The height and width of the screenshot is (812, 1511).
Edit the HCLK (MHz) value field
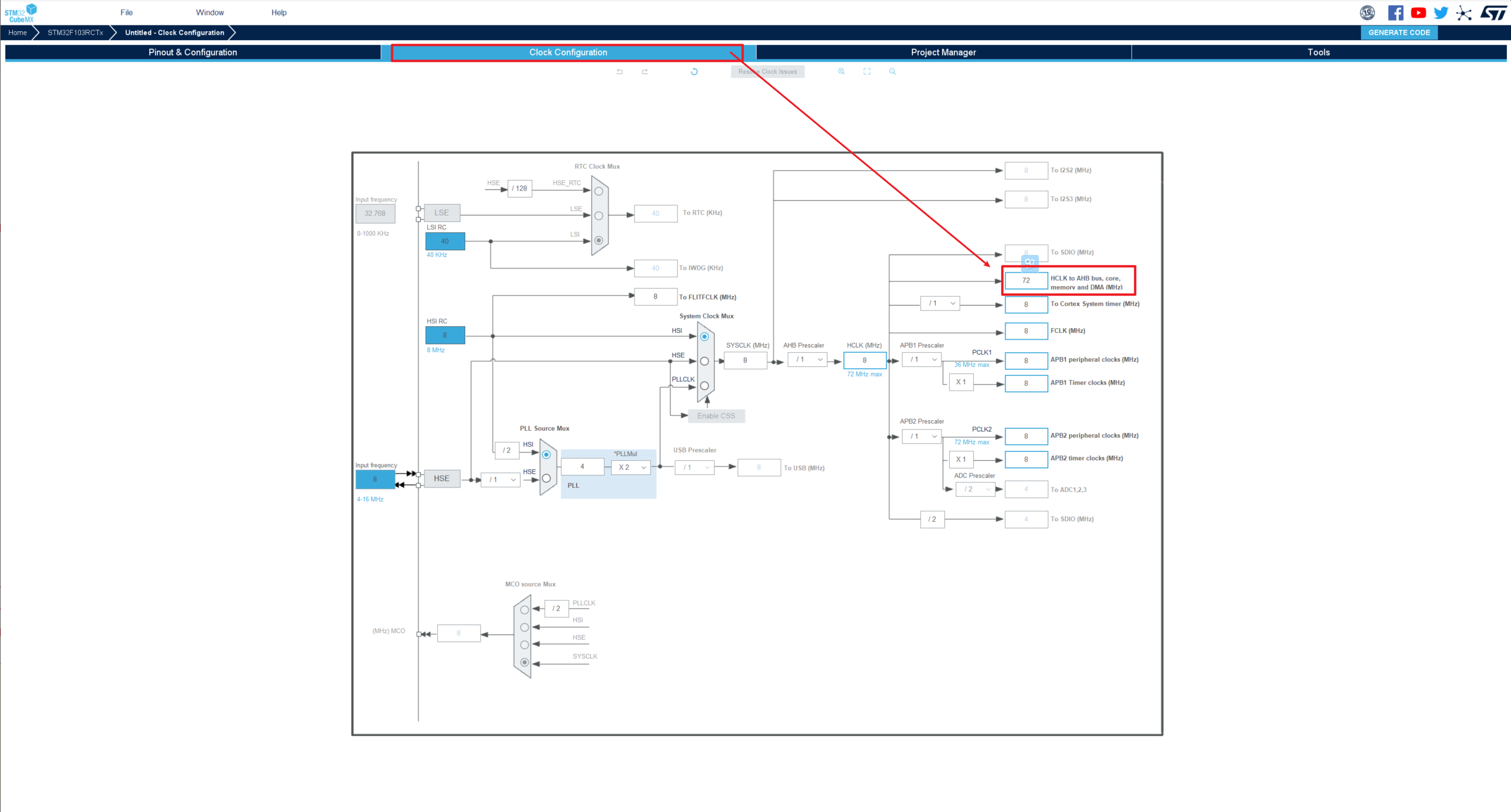[x=865, y=360]
